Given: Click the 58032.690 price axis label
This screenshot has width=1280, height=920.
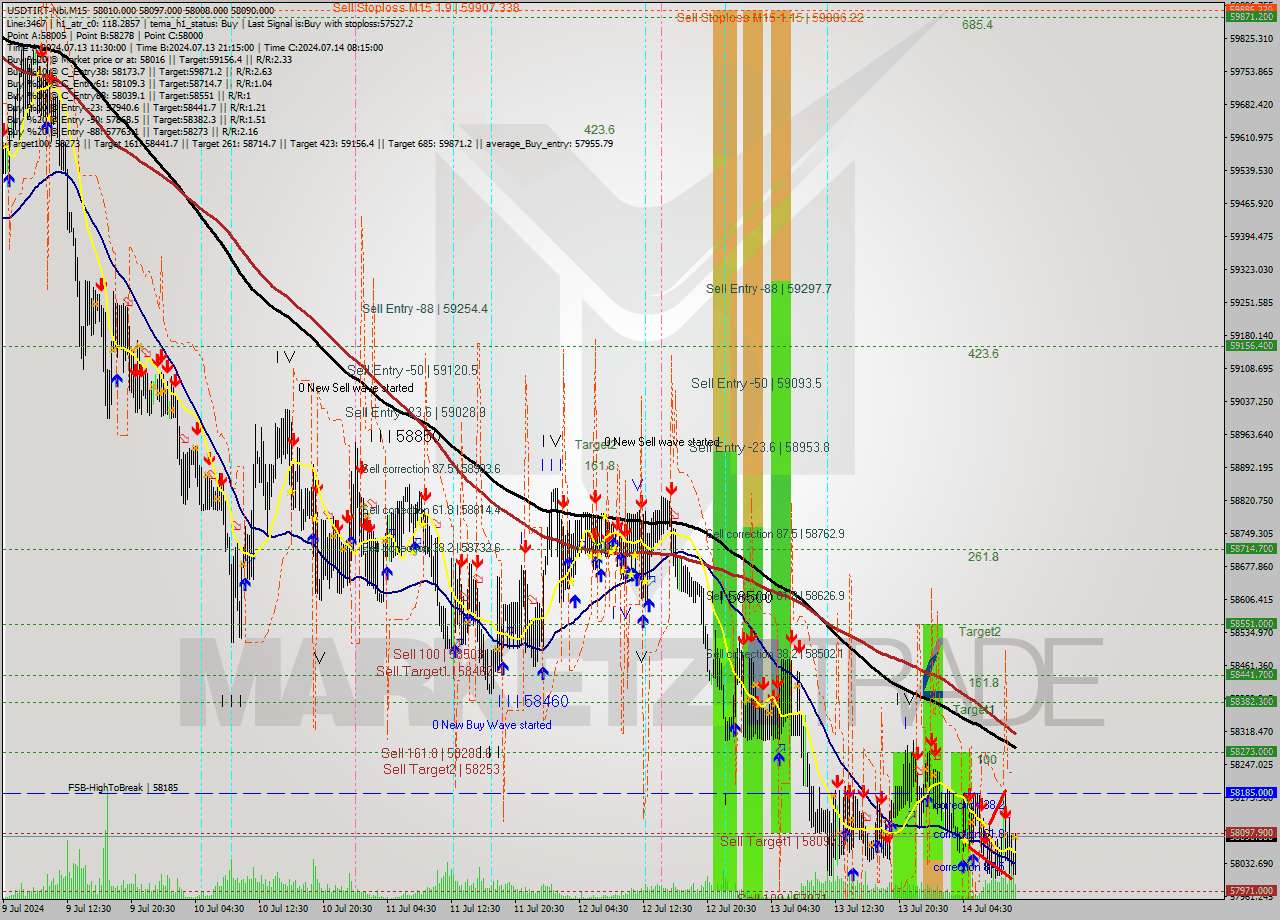Looking at the screenshot, I should tap(1251, 863).
